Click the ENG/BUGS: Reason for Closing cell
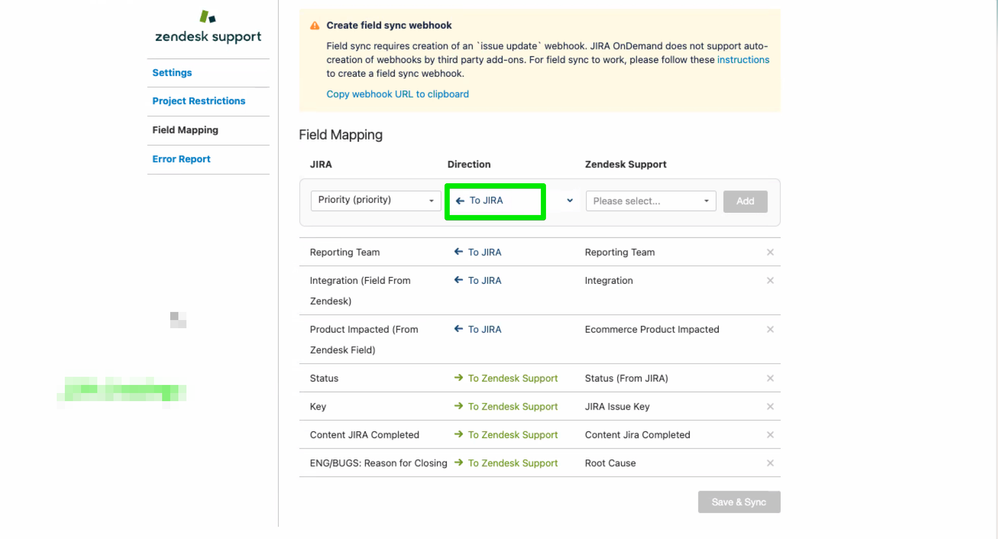Screen dimensions: 998x539 (379, 463)
